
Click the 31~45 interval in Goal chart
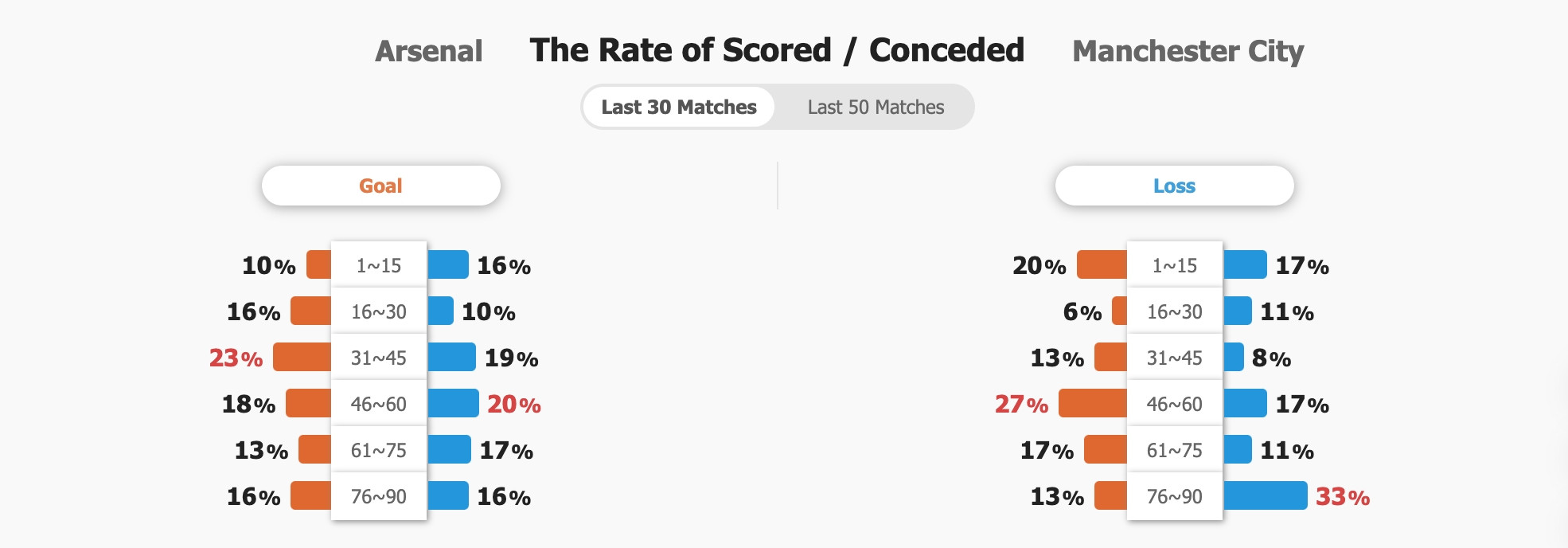379,358
